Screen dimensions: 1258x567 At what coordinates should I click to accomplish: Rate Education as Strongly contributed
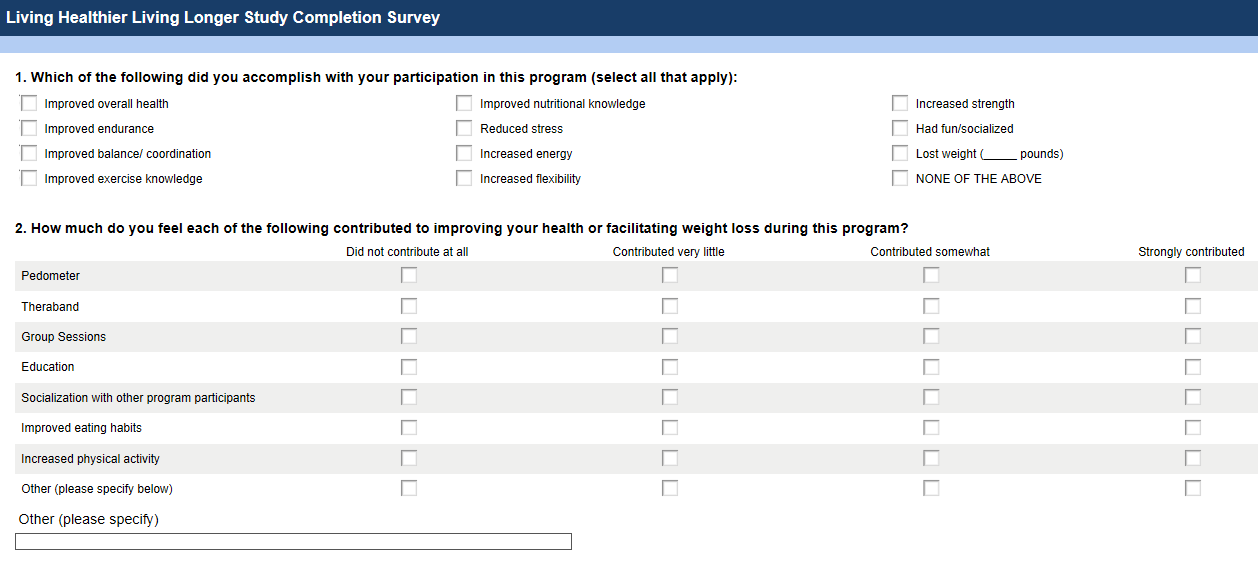point(1193,367)
